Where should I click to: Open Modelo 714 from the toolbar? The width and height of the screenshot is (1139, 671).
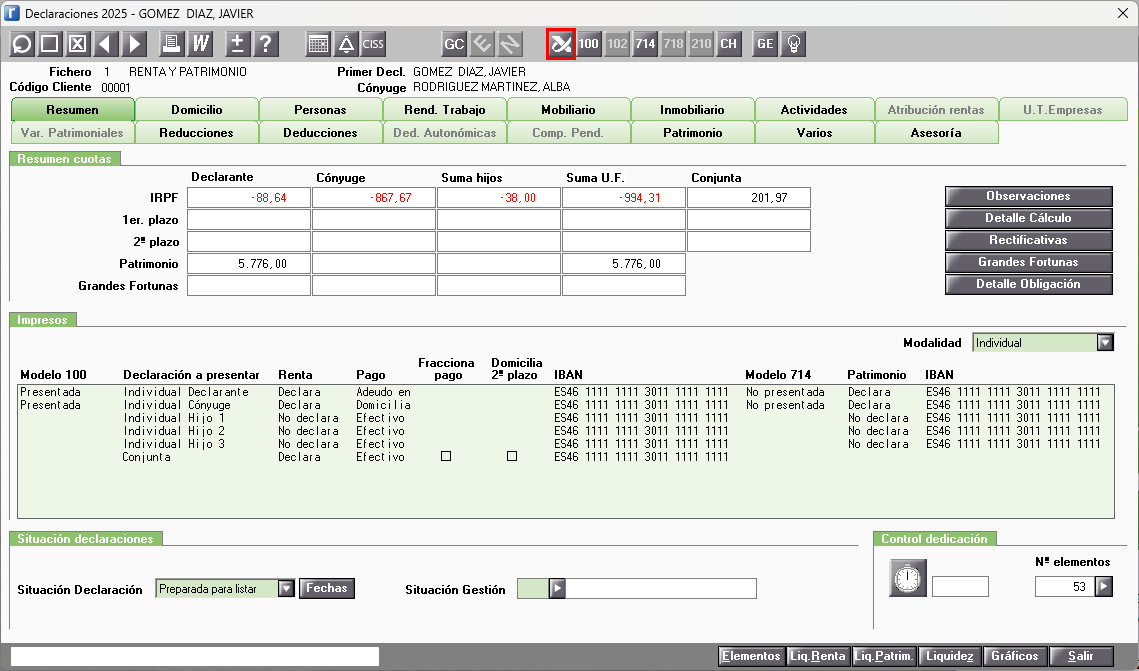(x=645, y=44)
